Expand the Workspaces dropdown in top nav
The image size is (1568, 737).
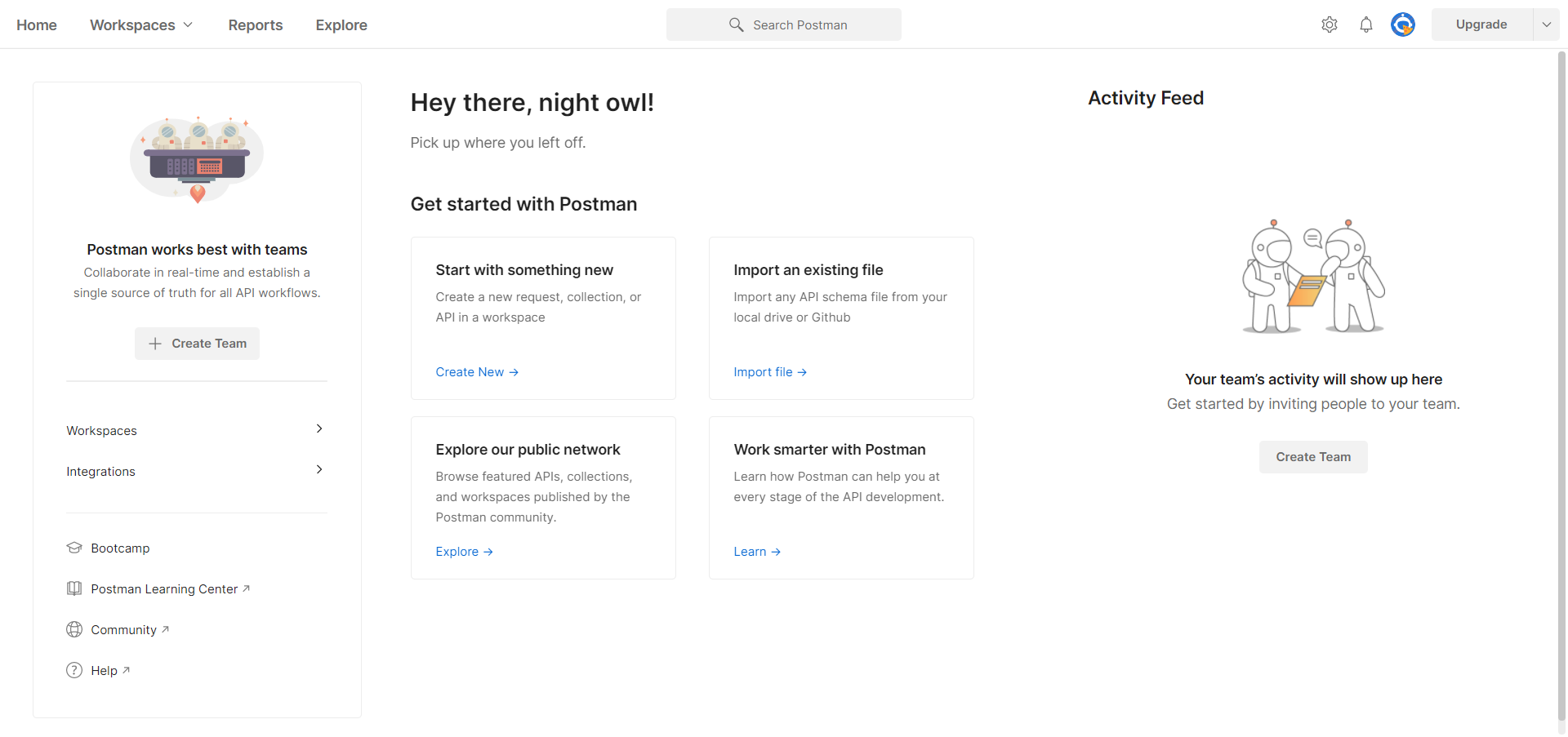point(188,24)
